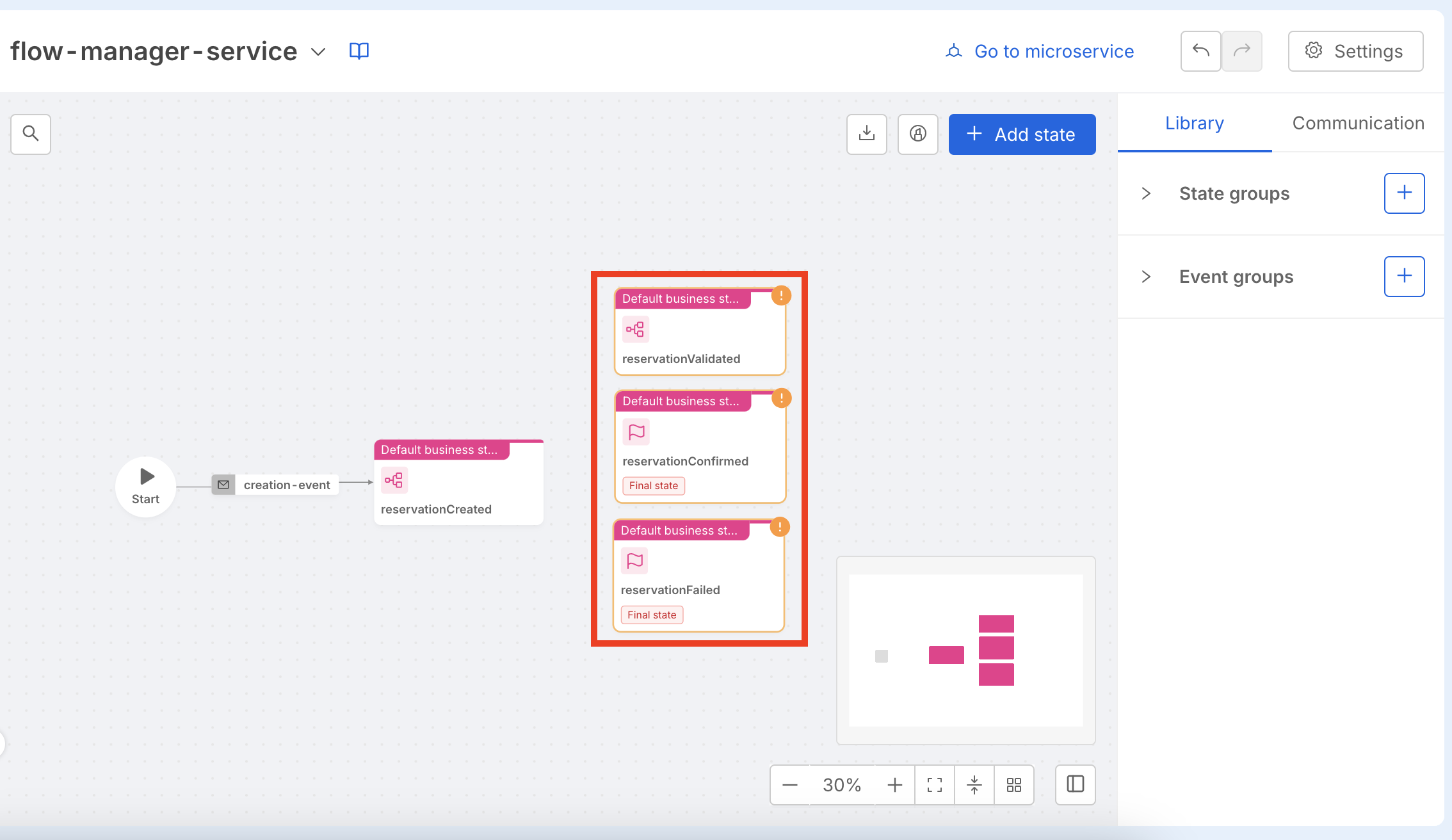Open the flow-manager-service title dropdown

318,52
